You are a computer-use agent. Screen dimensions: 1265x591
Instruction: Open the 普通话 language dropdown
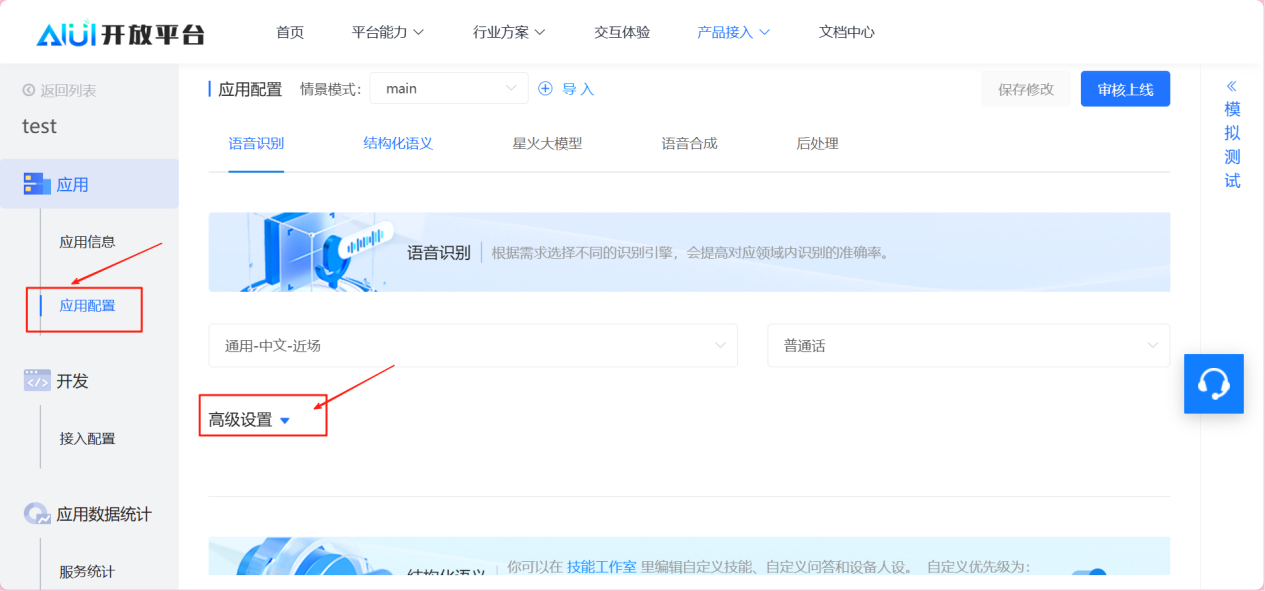pyautogui.click(x=968, y=346)
